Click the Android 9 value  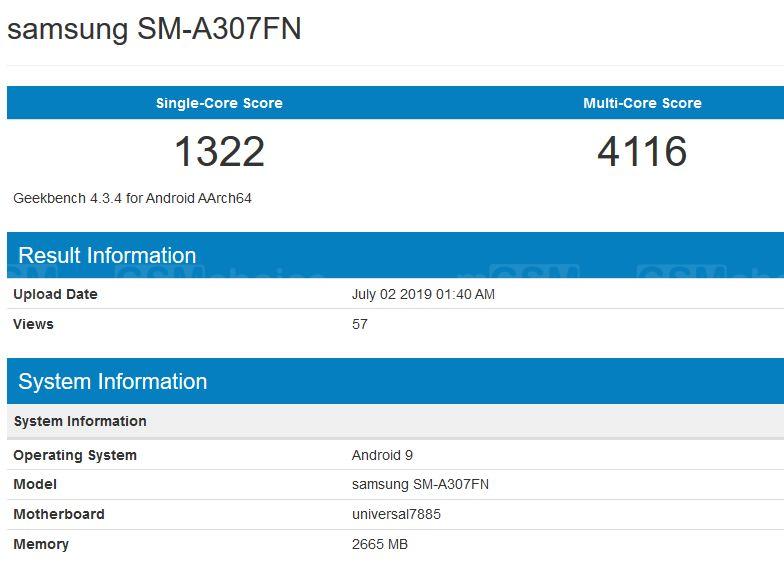click(382, 456)
